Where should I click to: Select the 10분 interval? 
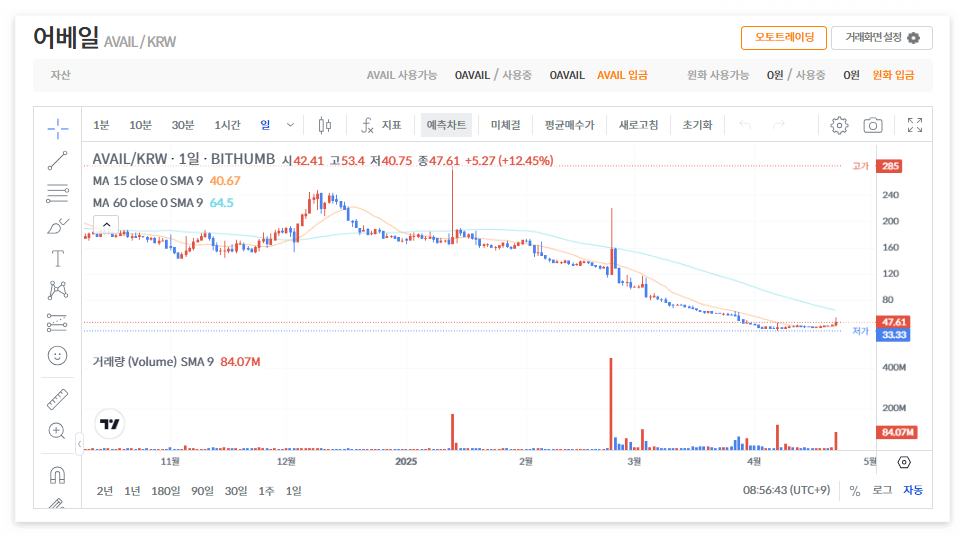point(140,125)
